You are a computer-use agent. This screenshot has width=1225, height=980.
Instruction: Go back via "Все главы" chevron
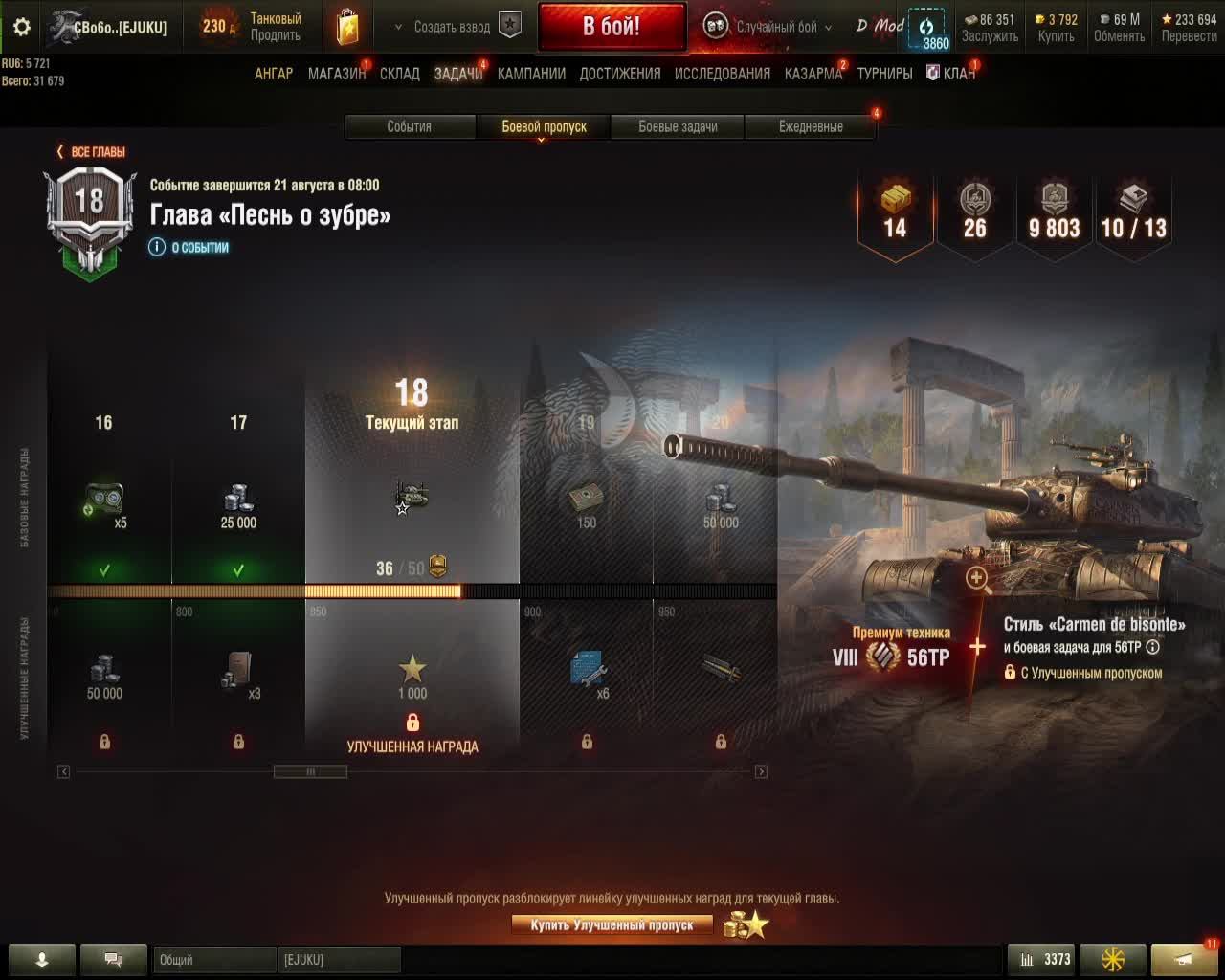tap(60, 151)
